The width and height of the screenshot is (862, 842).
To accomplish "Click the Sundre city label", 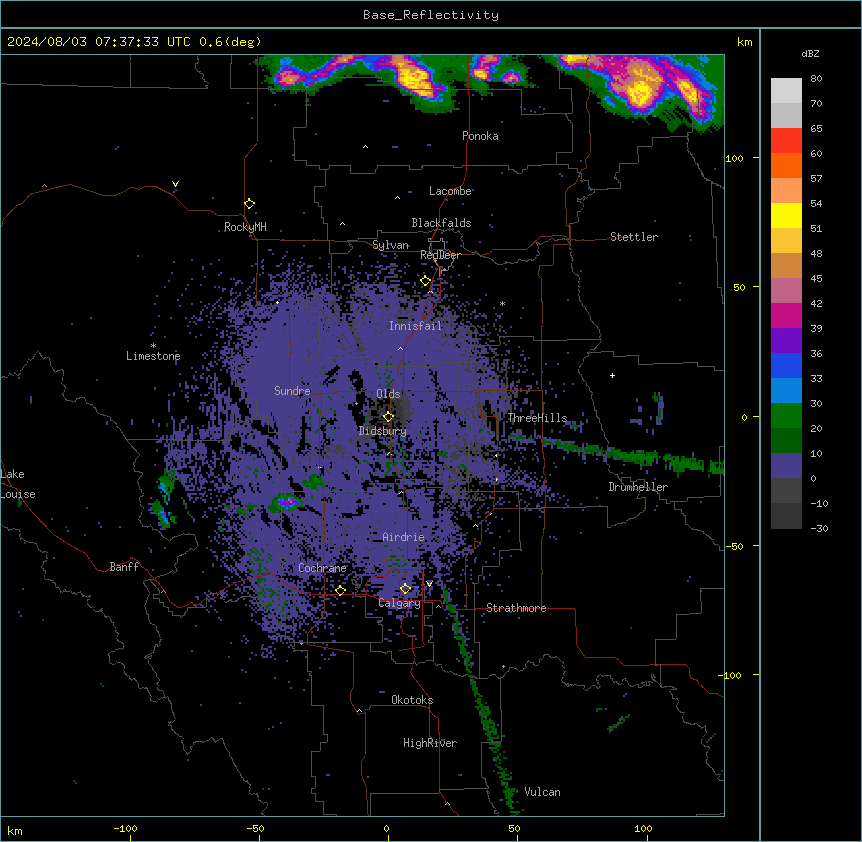I will (292, 391).
